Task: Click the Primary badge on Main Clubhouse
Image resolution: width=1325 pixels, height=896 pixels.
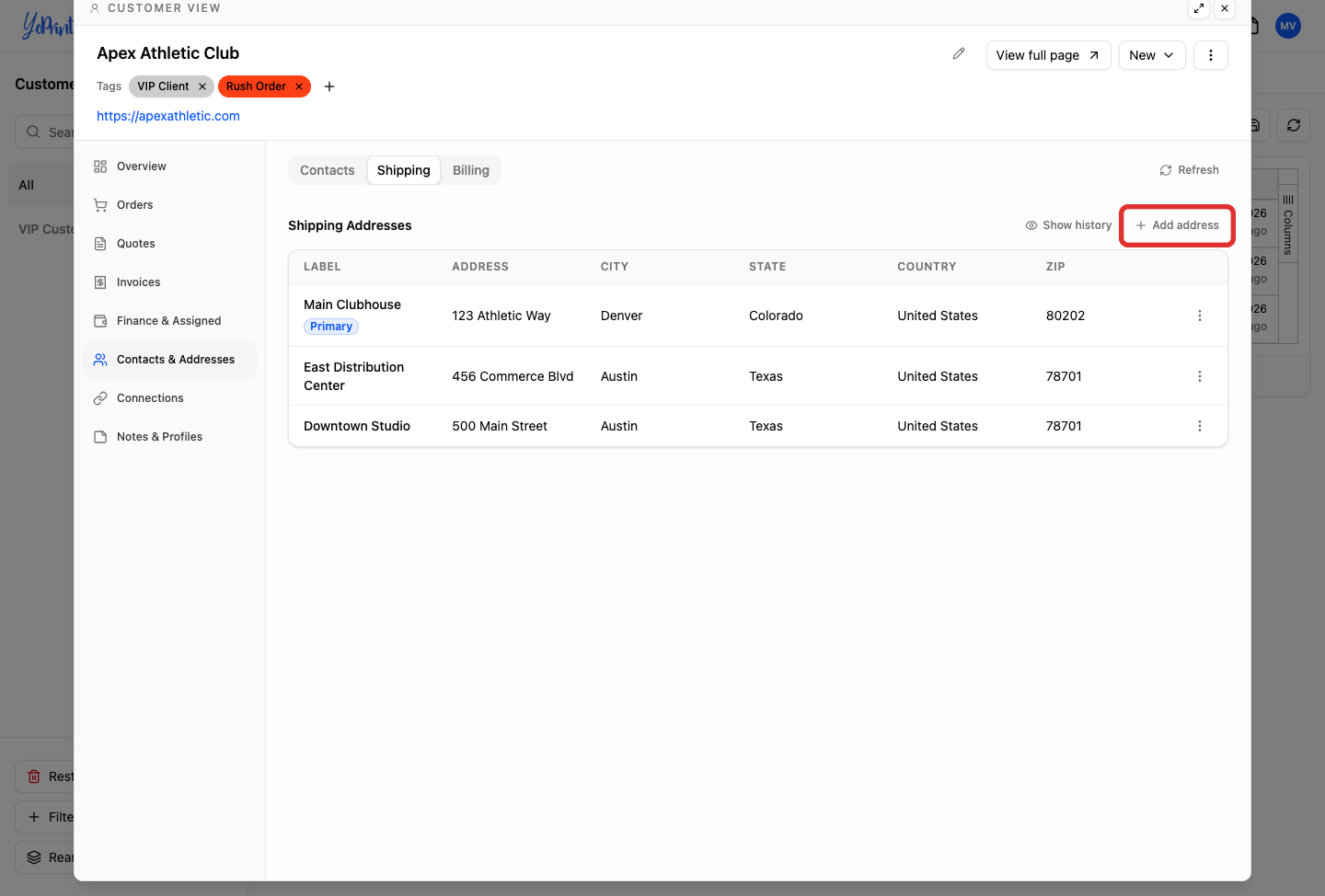Action: coord(331,327)
